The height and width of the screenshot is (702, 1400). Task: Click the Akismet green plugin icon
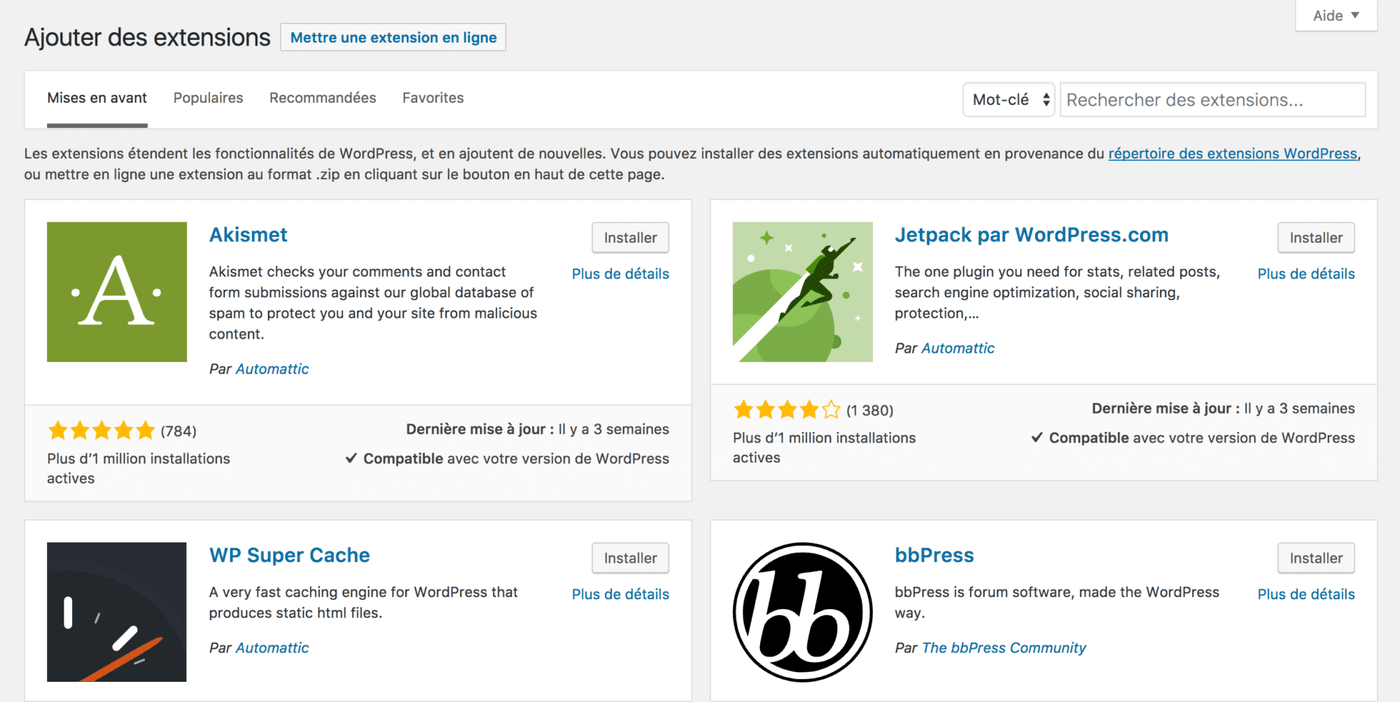click(116, 291)
